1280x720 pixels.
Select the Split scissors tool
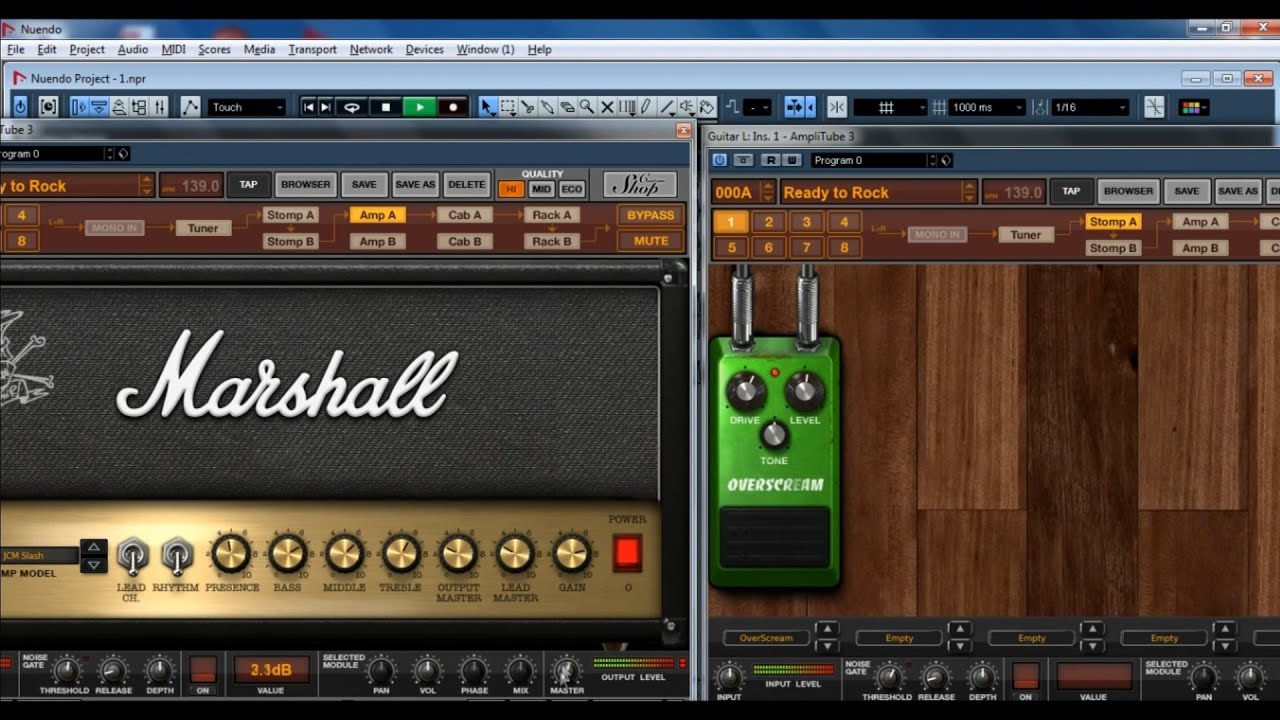[x=527, y=107]
